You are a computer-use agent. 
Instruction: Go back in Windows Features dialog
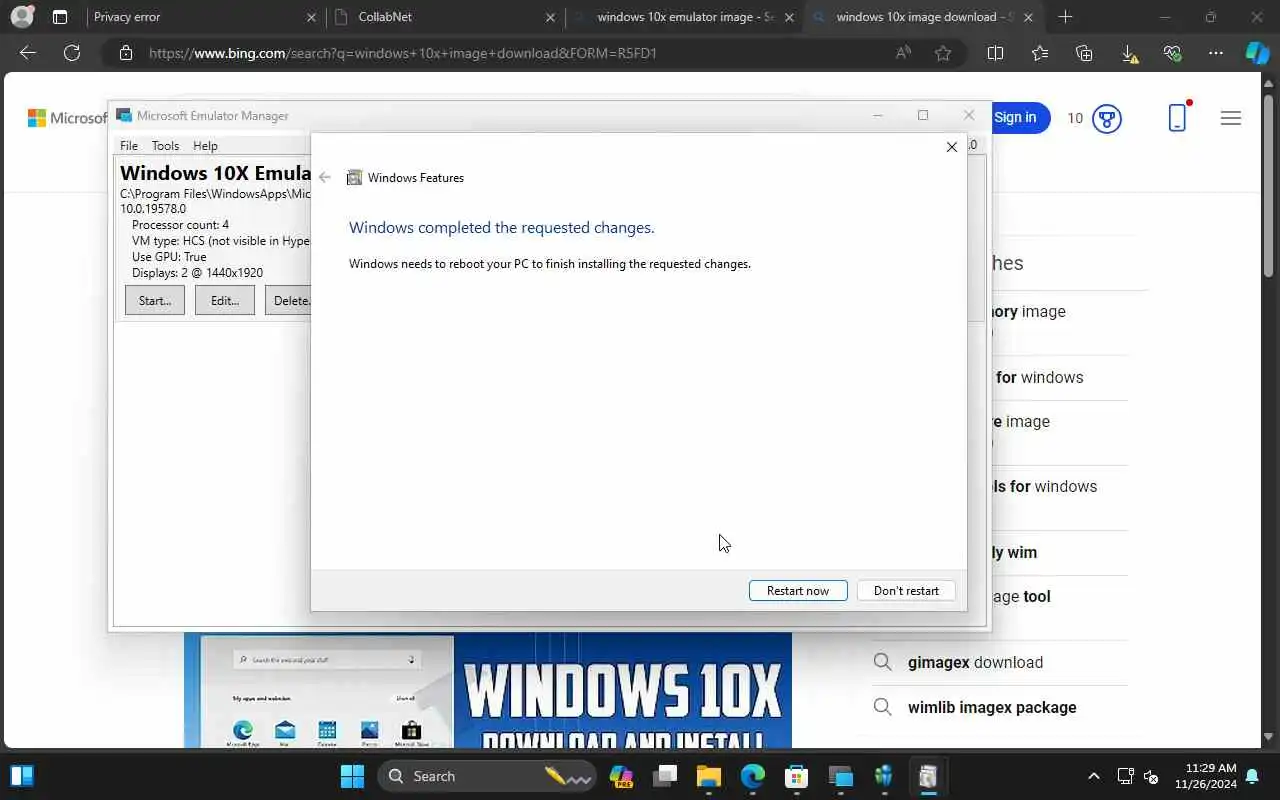(x=324, y=177)
